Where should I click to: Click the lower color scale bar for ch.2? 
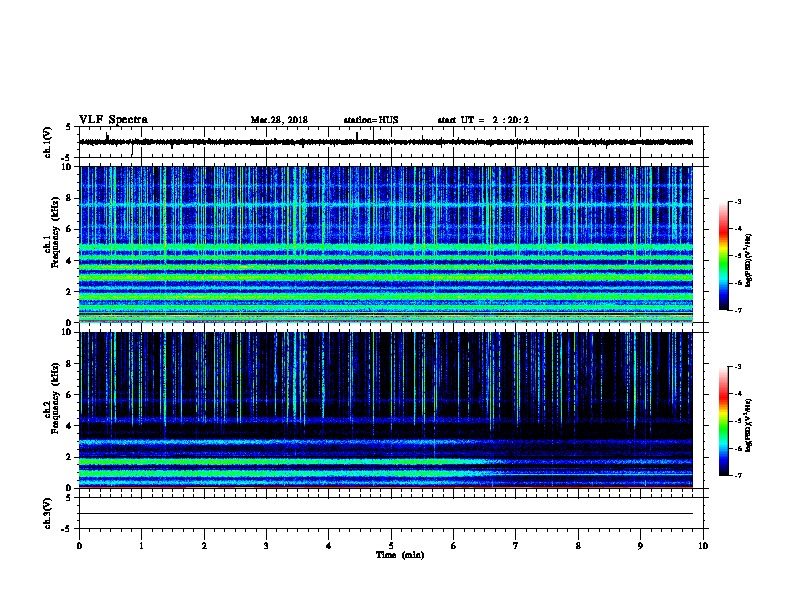pyautogui.click(x=724, y=421)
